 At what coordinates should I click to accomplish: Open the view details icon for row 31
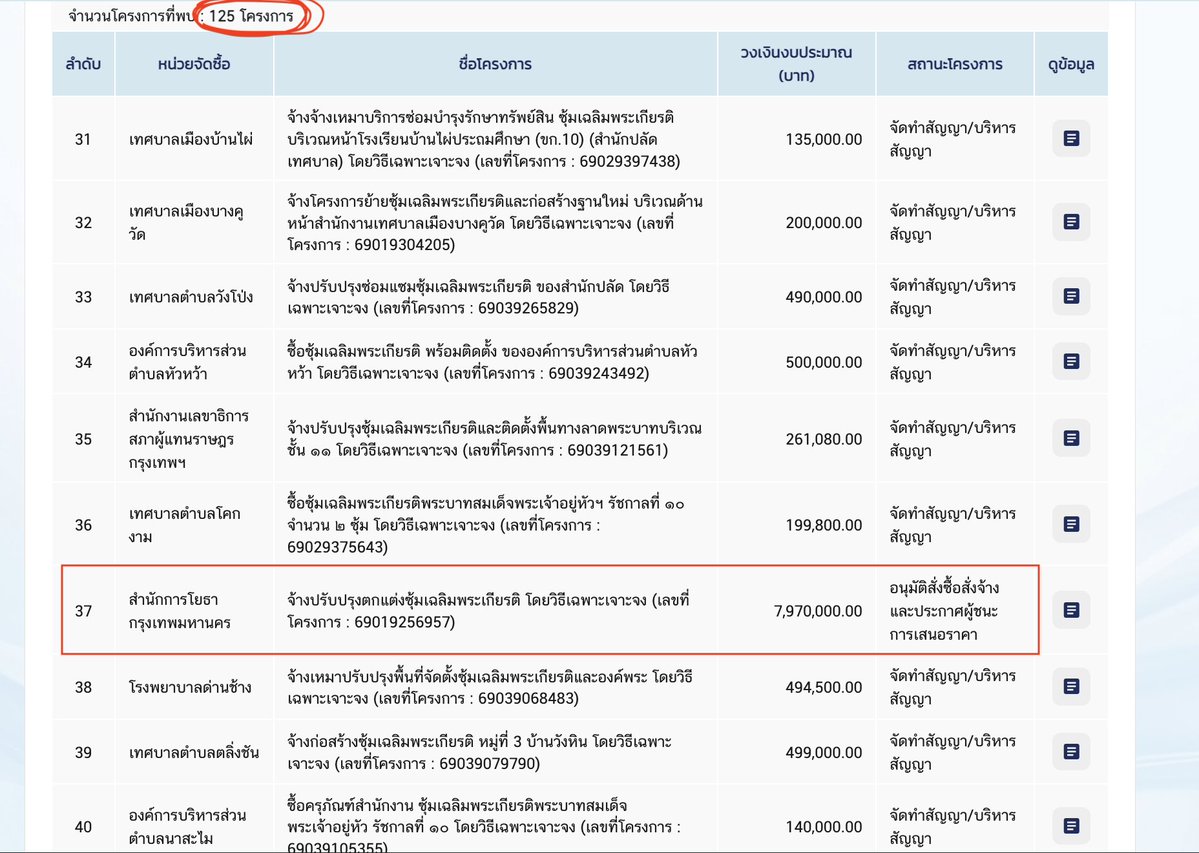[1071, 139]
